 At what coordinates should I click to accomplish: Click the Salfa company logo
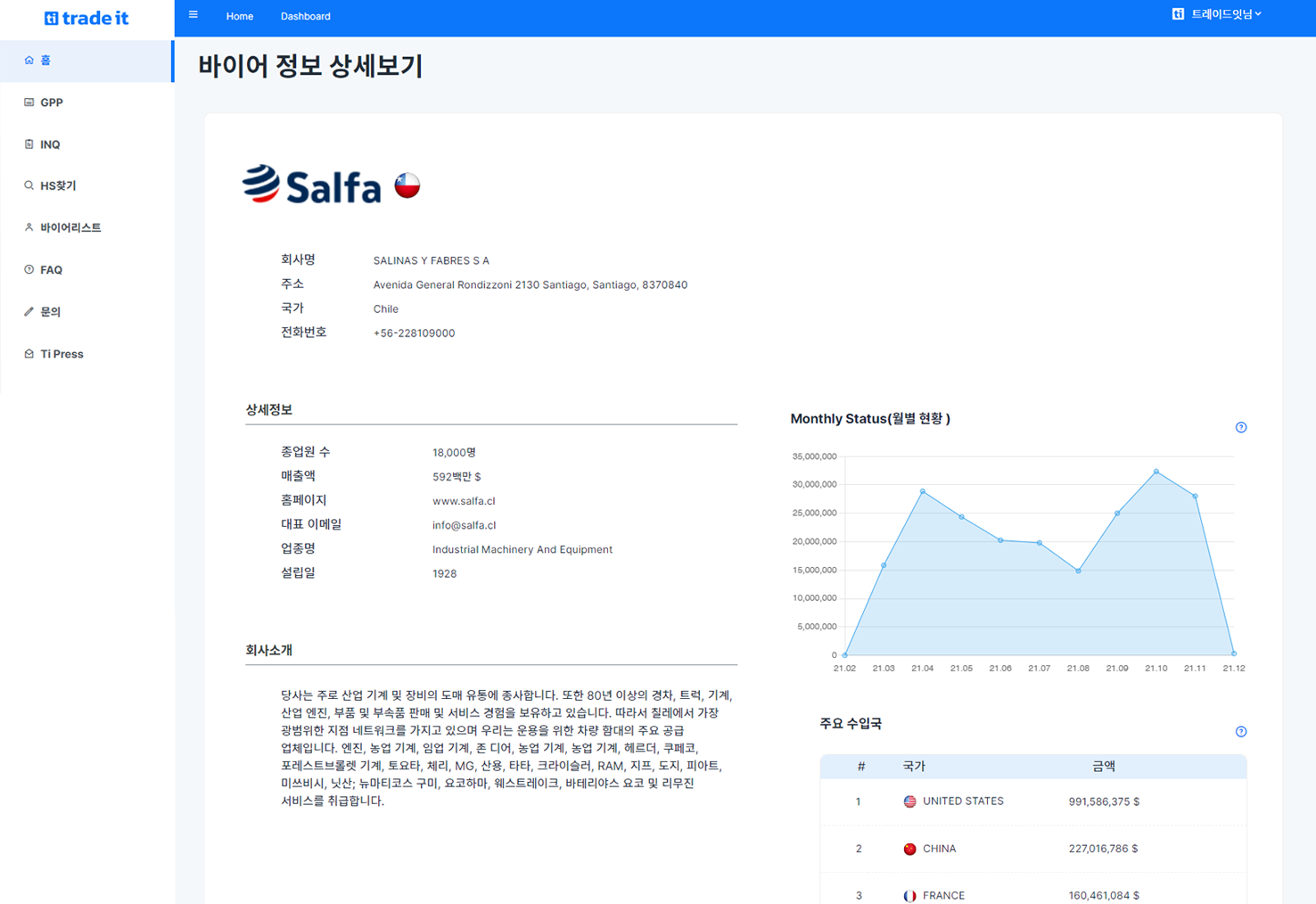312,185
